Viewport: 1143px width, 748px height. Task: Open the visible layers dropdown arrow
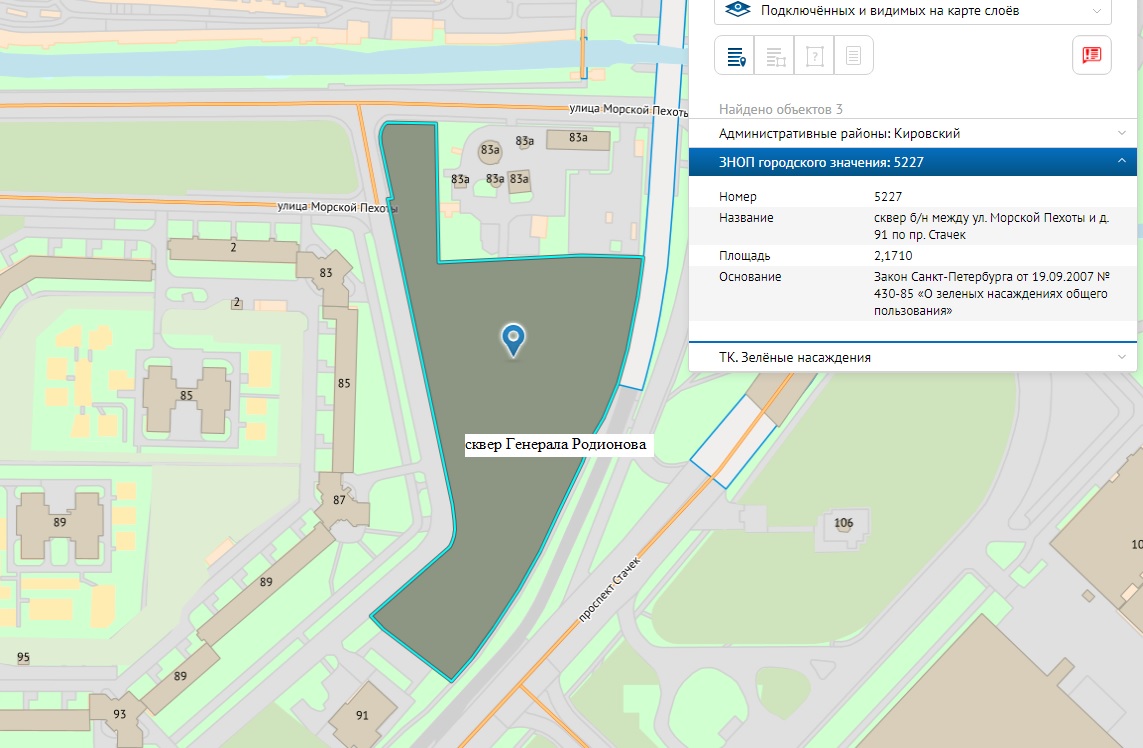(x=1096, y=10)
